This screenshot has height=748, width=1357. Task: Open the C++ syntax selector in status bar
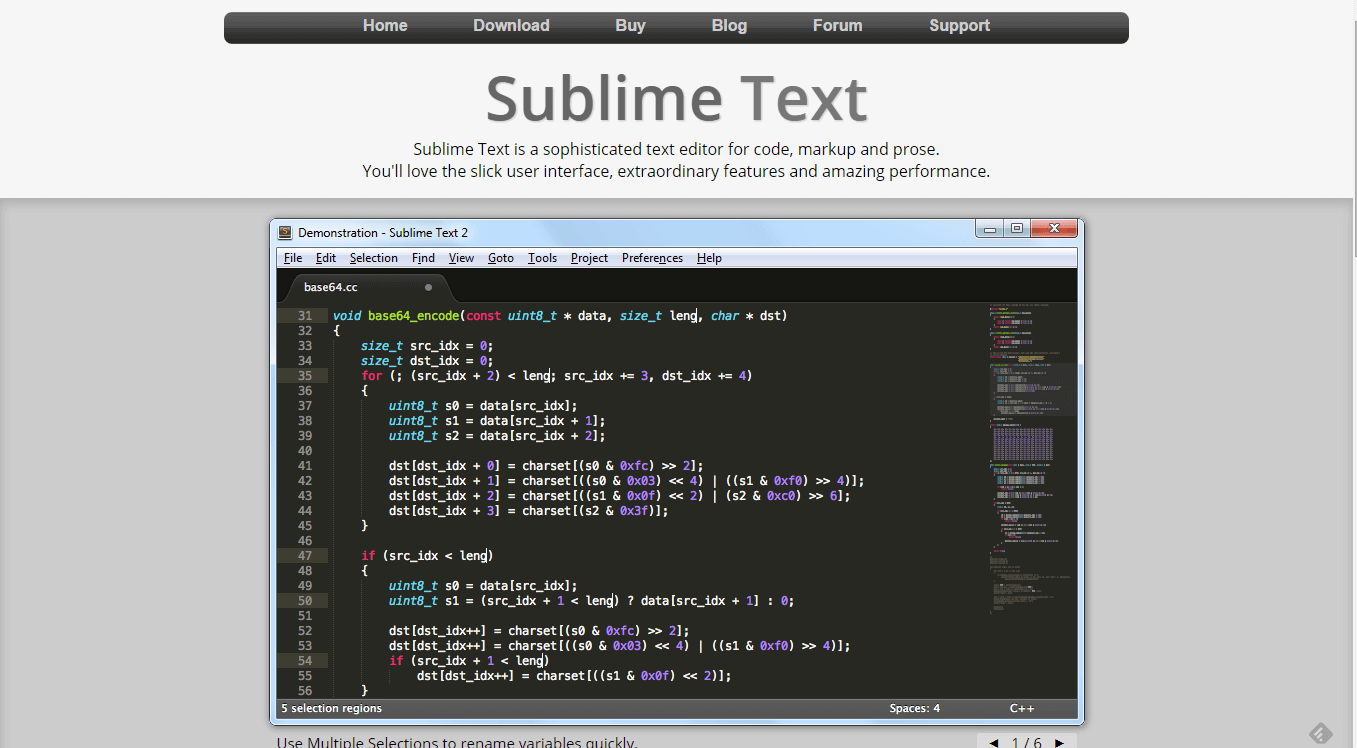pos(1021,708)
